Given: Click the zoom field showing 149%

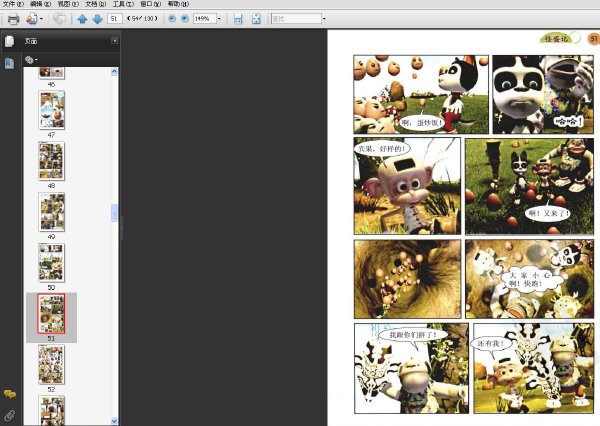Looking at the screenshot, I should pos(204,18).
